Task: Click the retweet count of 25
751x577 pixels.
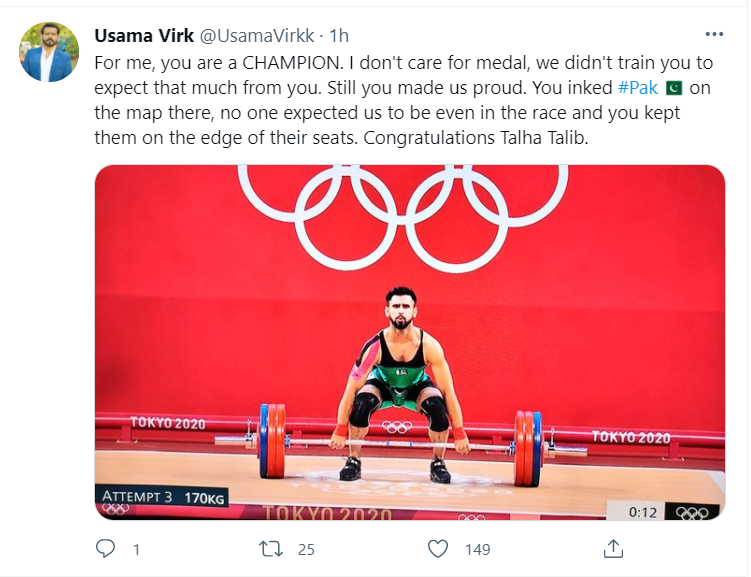Action: (306, 550)
